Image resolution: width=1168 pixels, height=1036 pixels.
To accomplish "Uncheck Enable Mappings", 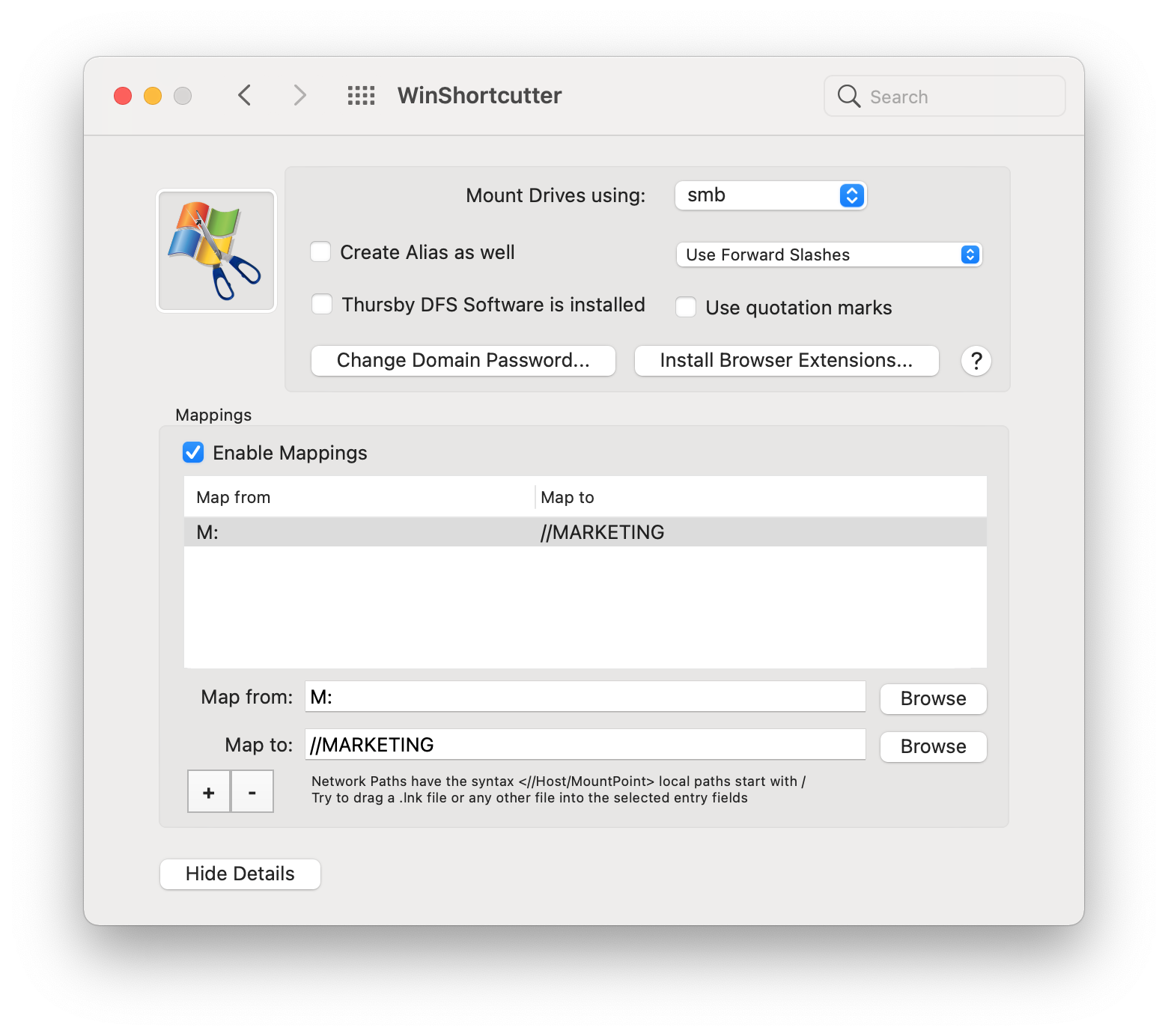I will 193,452.
